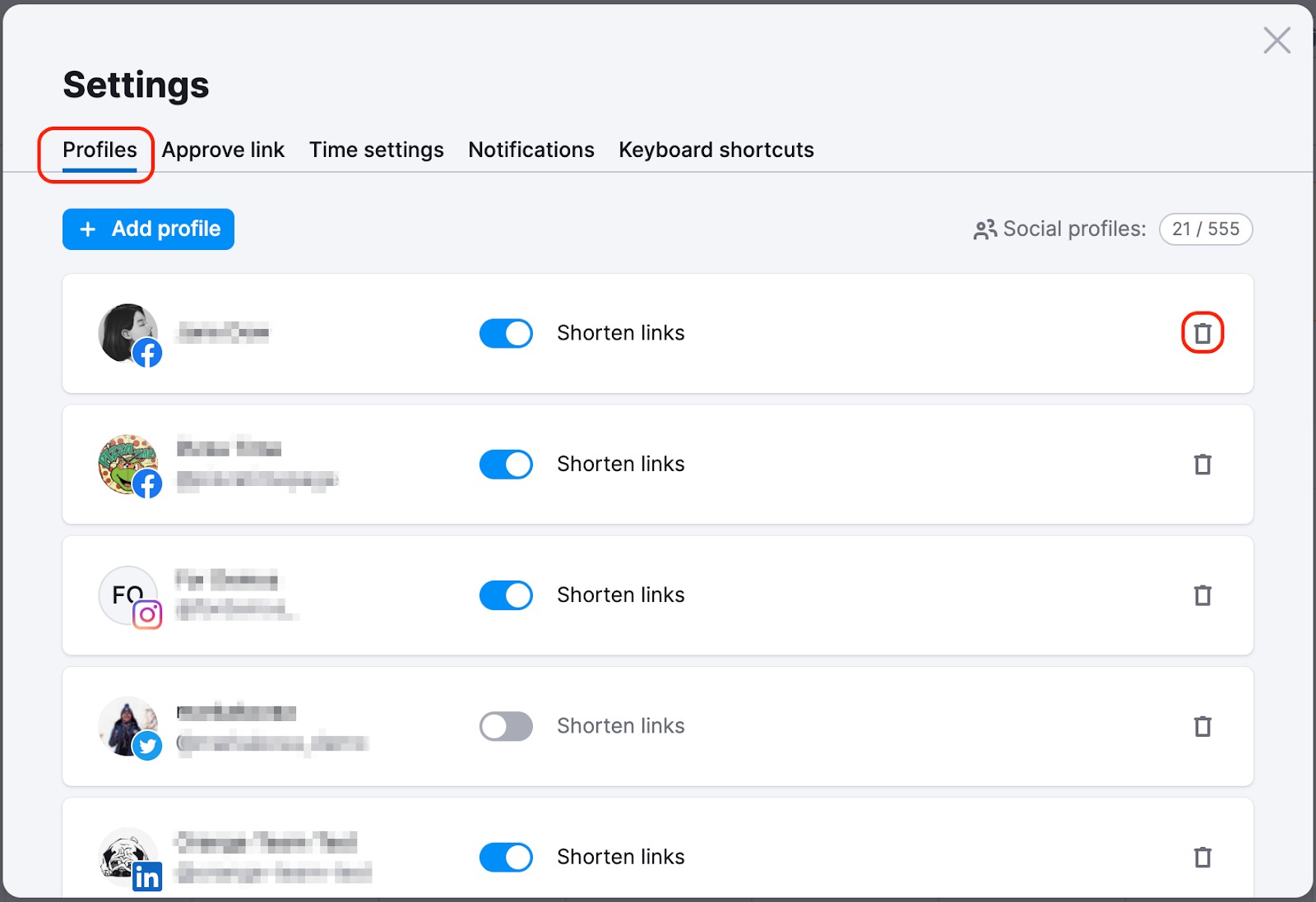This screenshot has height=902, width=1316.
Task: Click trash icon for the pizza-avatar Facebook profile
Action: pos(1202,465)
